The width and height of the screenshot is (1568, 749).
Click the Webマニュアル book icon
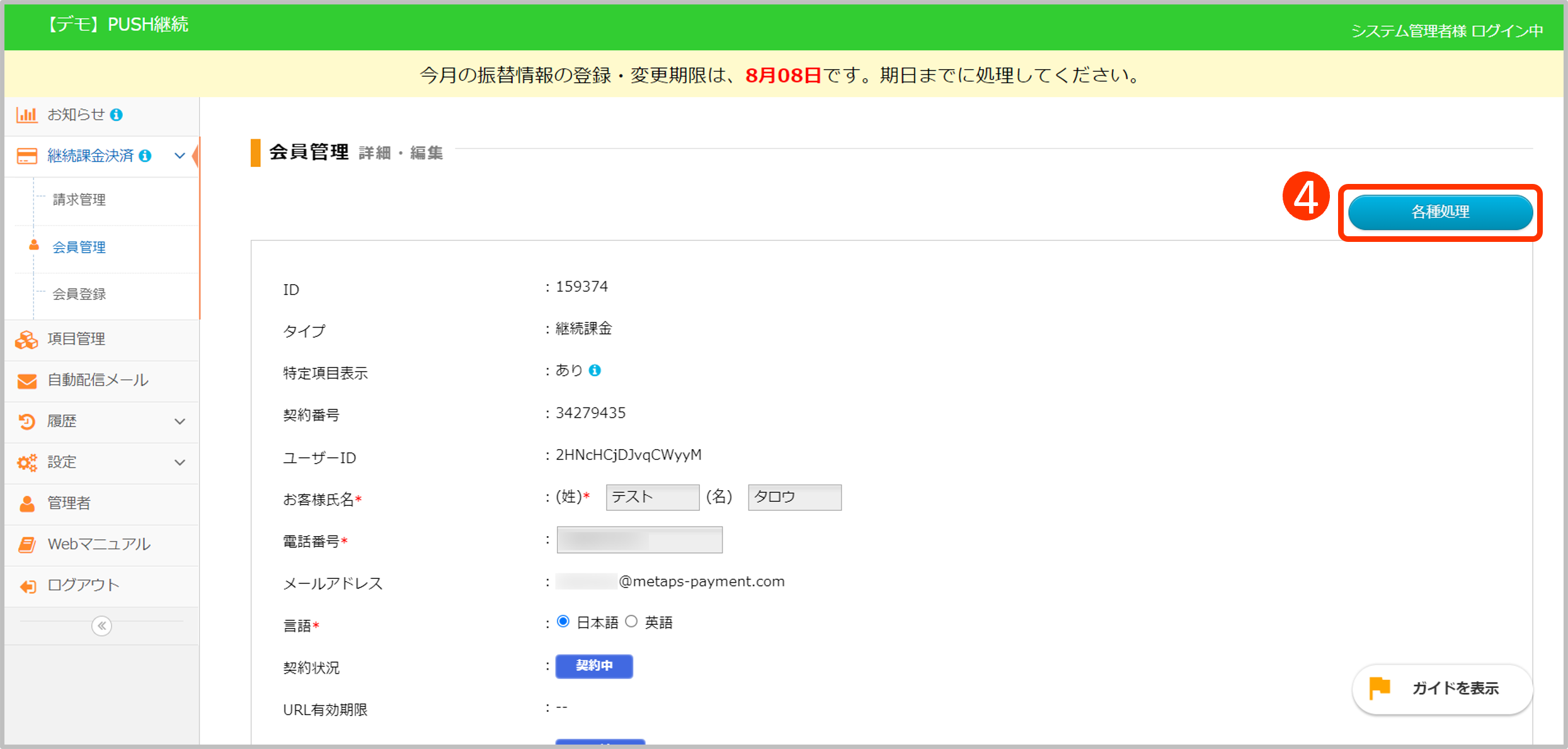click(x=26, y=544)
